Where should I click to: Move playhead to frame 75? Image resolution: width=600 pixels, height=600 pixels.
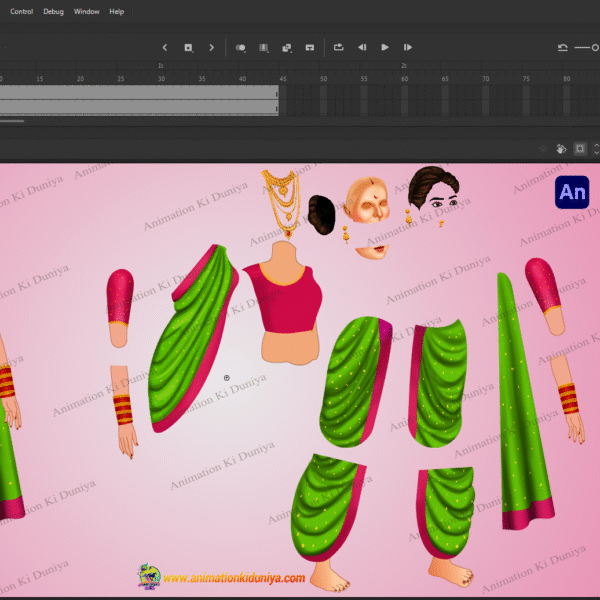click(x=526, y=79)
